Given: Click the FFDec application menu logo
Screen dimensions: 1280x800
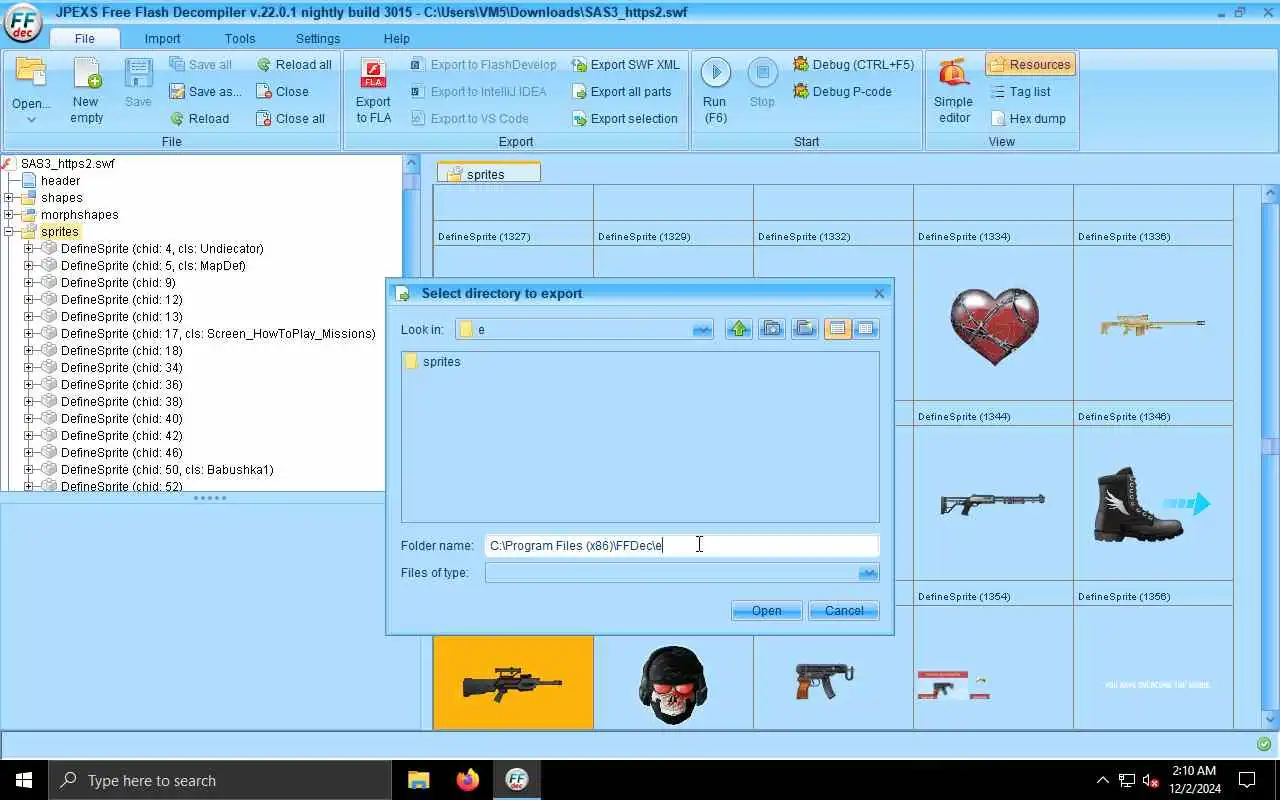Looking at the screenshot, I should point(23,23).
